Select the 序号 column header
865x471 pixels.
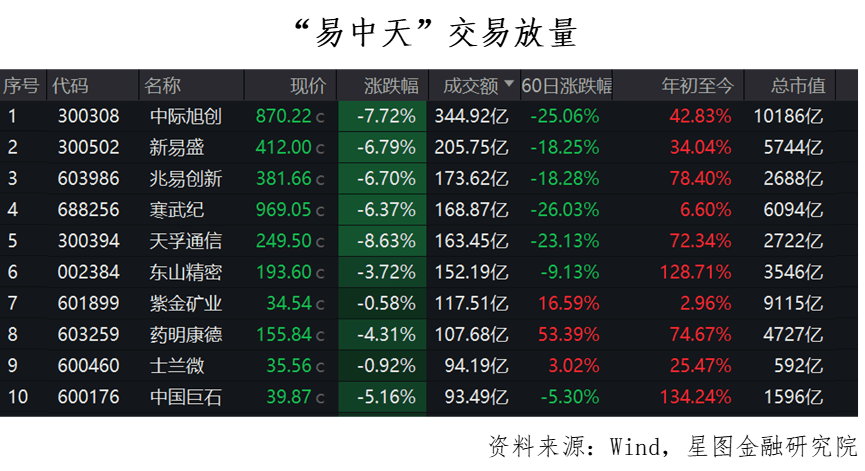[x=23, y=85]
